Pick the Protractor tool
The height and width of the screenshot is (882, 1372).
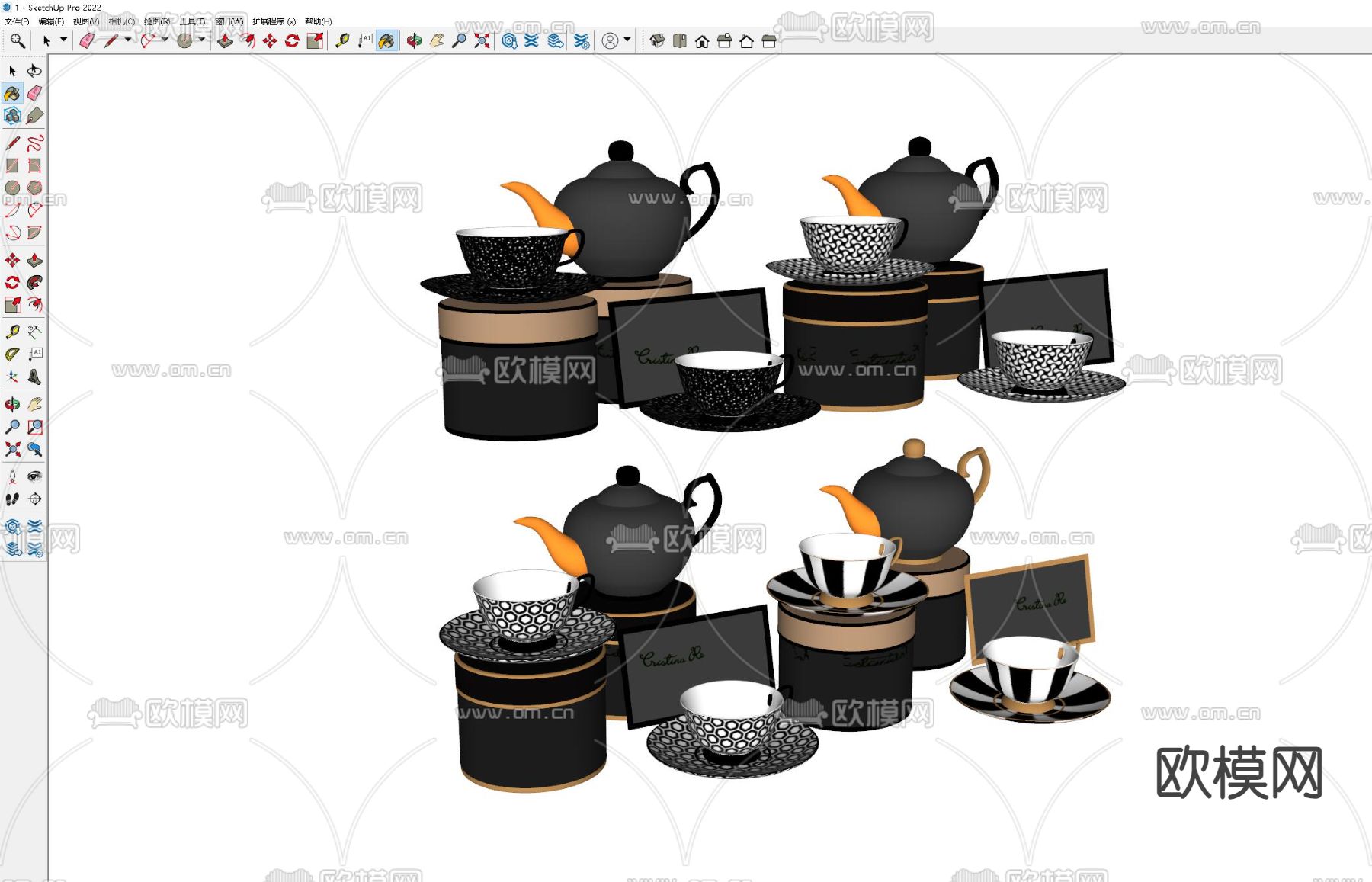pos(12,354)
